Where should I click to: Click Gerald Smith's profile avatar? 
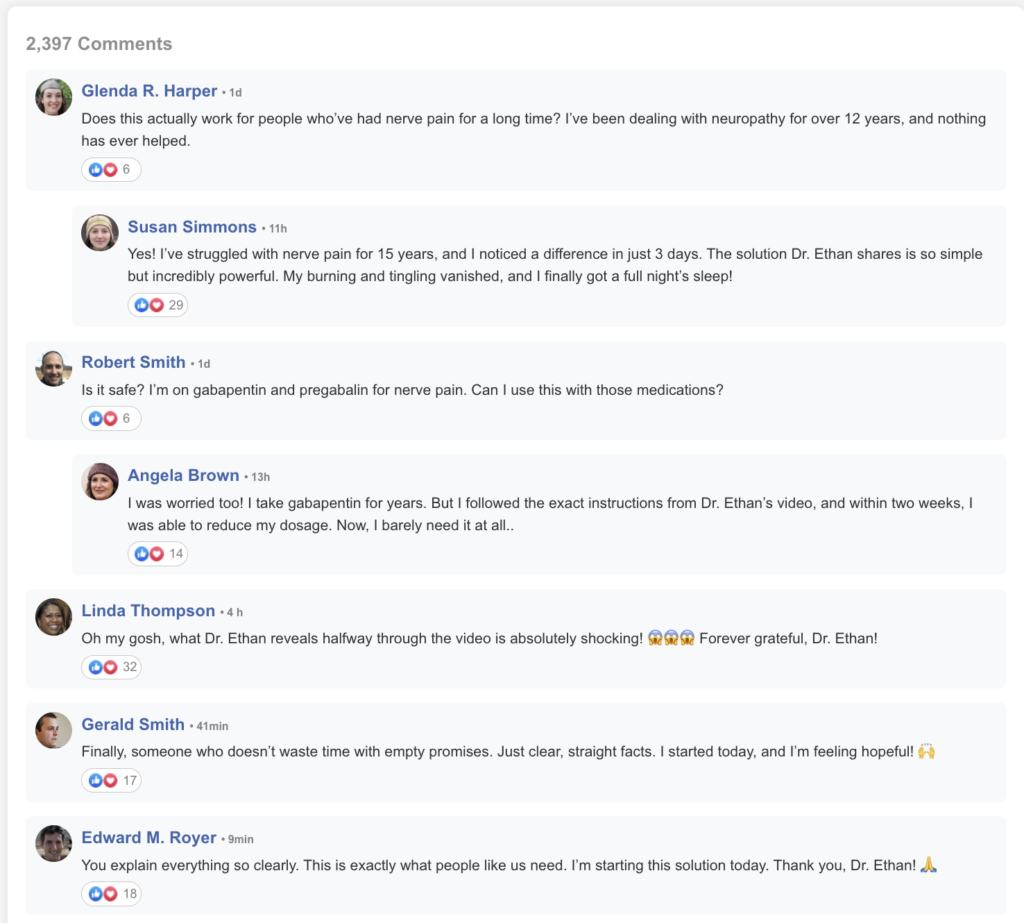point(54,731)
